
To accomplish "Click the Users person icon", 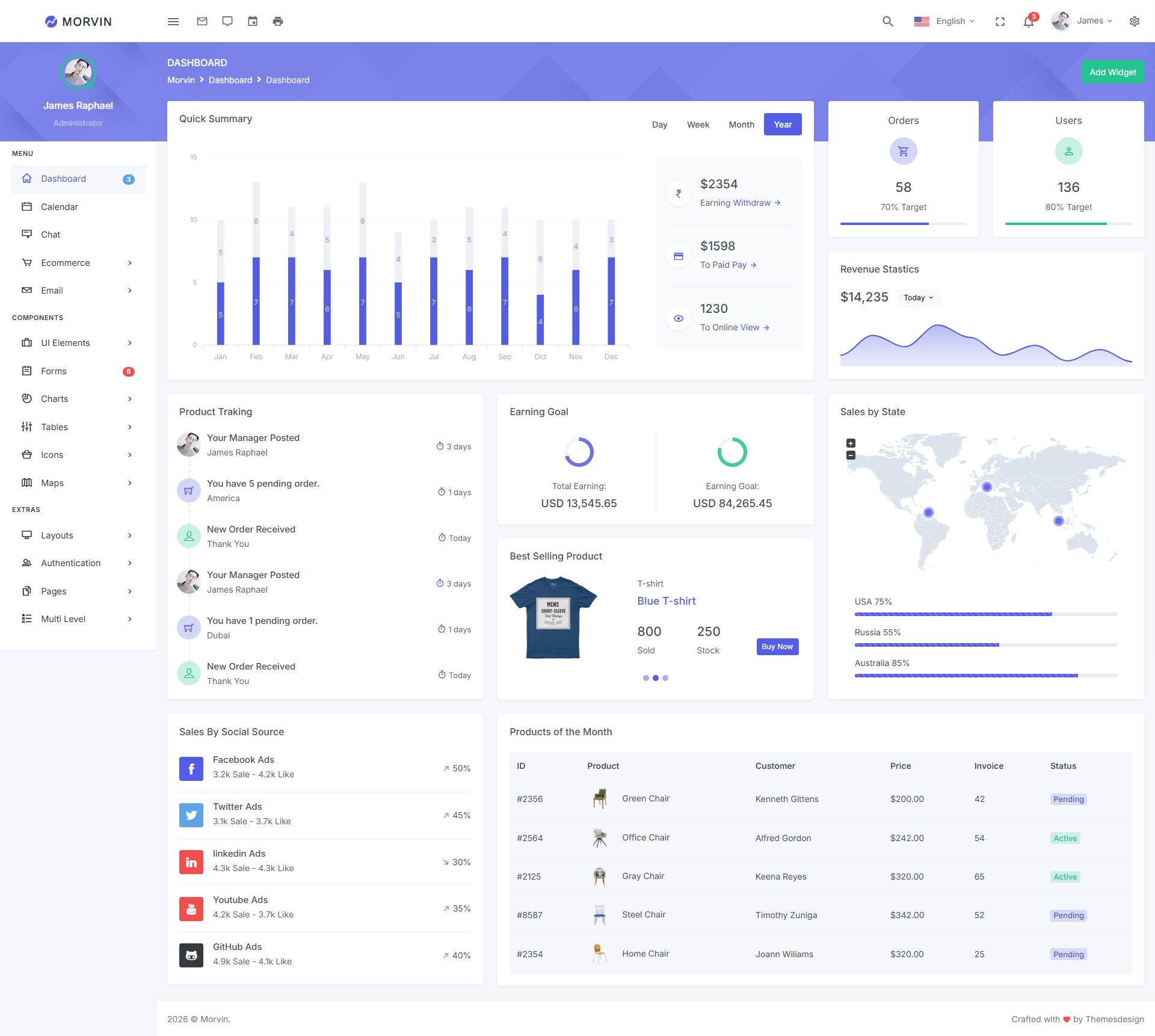I will (1068, 151).
